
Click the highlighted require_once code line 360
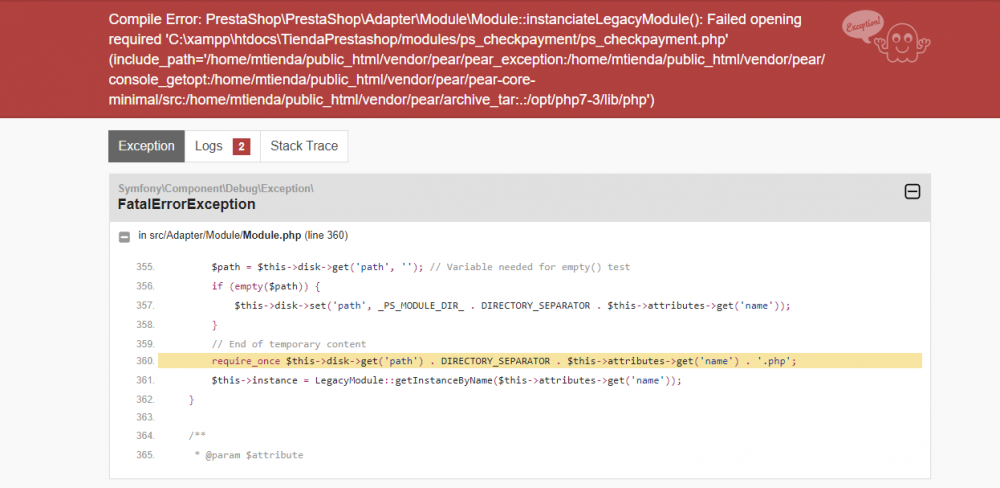point(540,361)
